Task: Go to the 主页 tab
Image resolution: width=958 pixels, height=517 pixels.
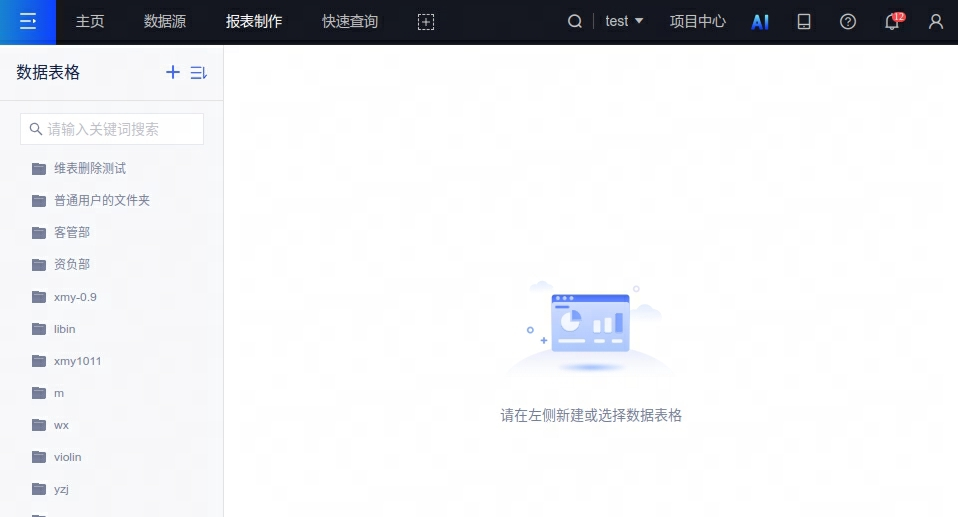Action: 90,22
